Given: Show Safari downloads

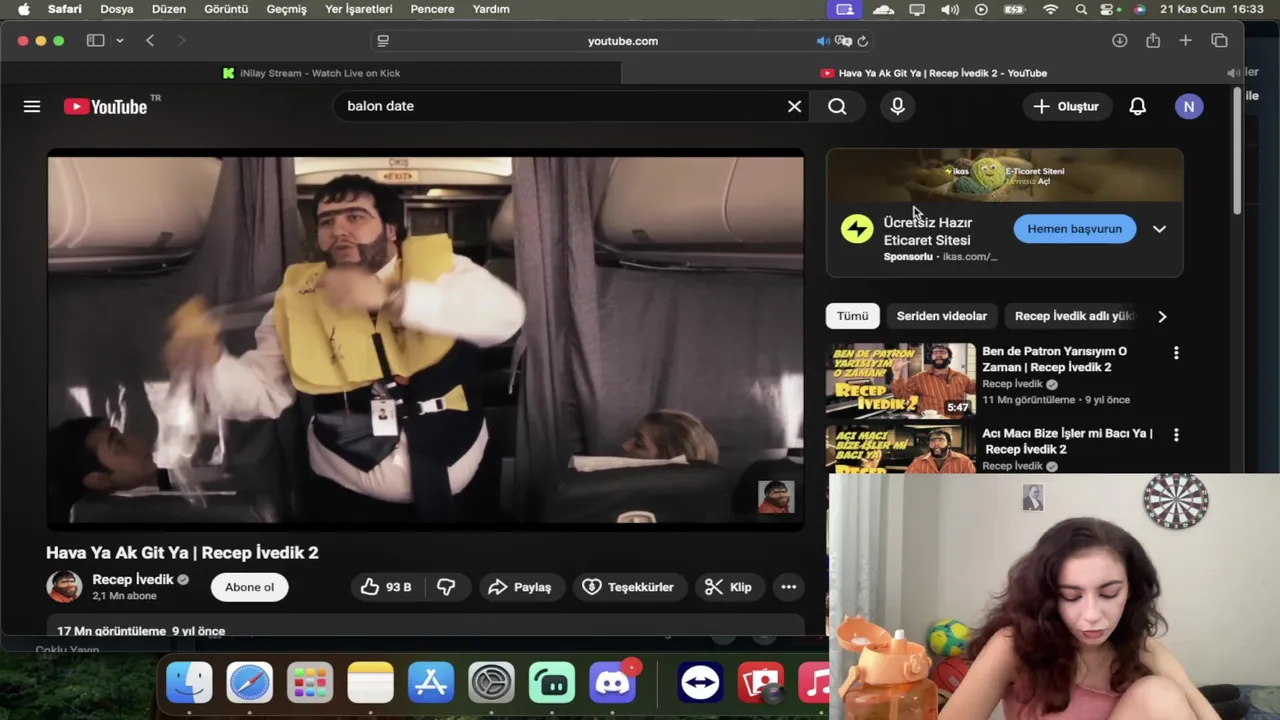Looking at the screenshot, I should point(1120,41).
